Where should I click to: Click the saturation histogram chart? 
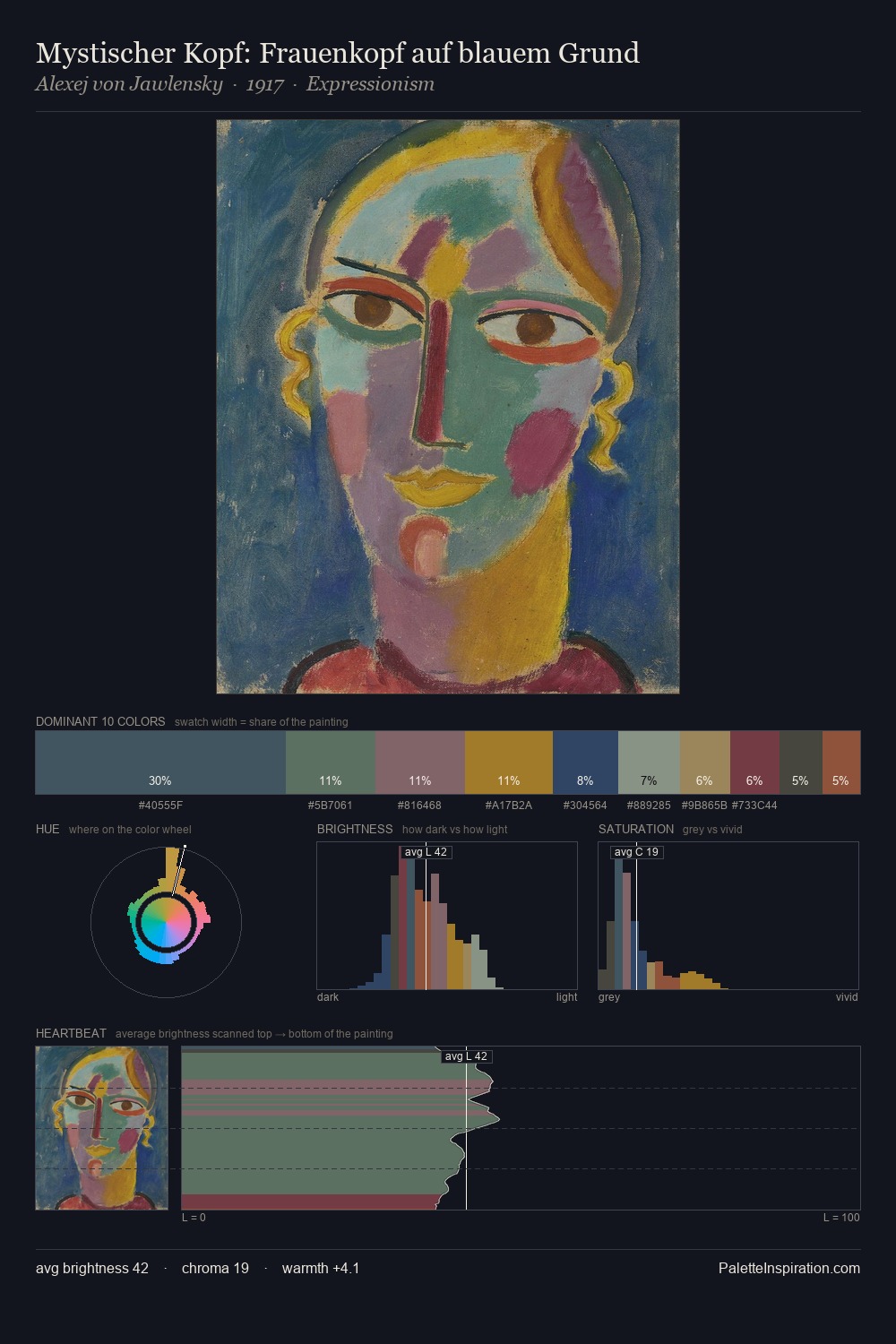pos(728,916)
